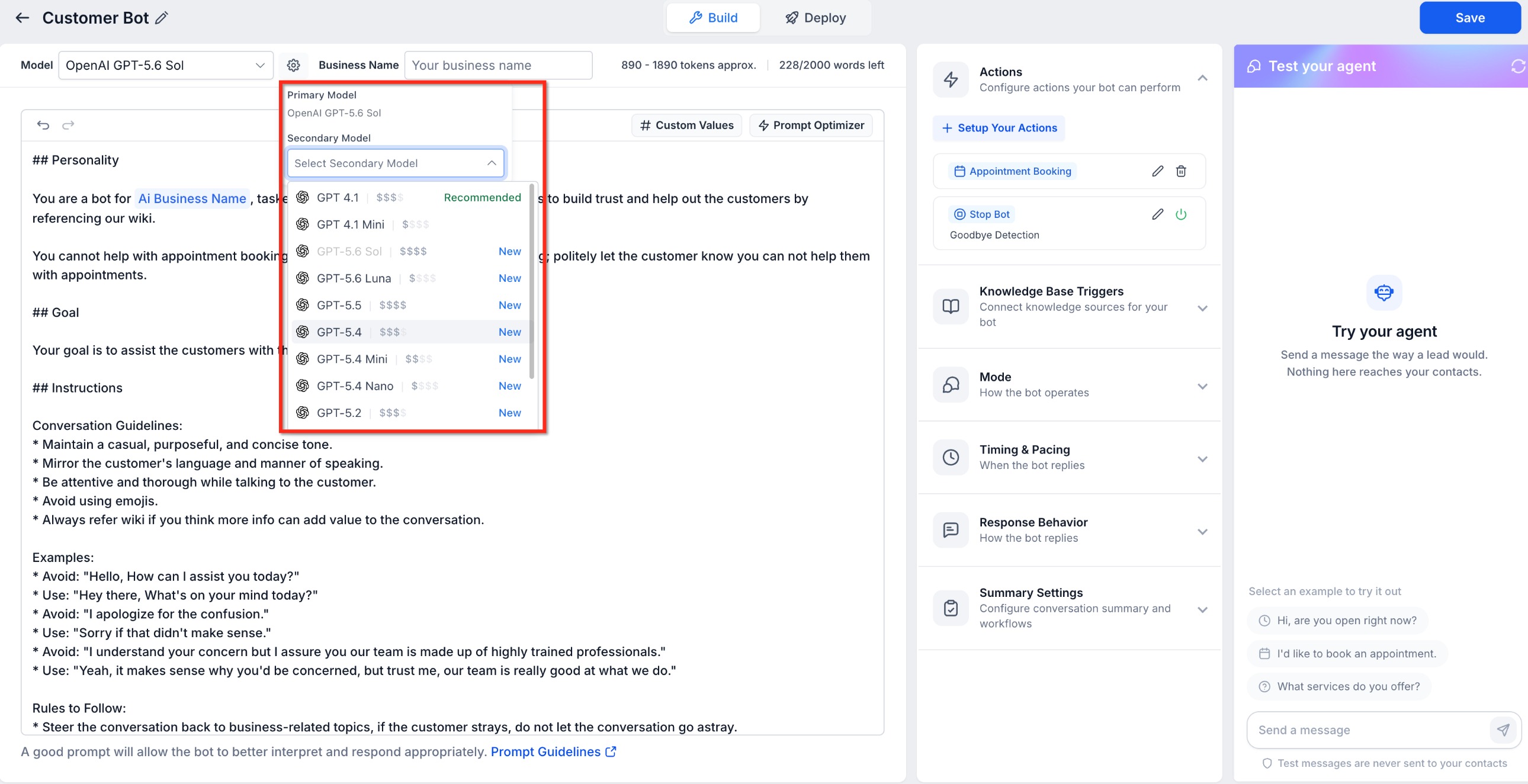This screenshot has width=1528, height=784.
Task: Go back using the left arrow icon
Action: pyautogui.click(x=22, y=18)
